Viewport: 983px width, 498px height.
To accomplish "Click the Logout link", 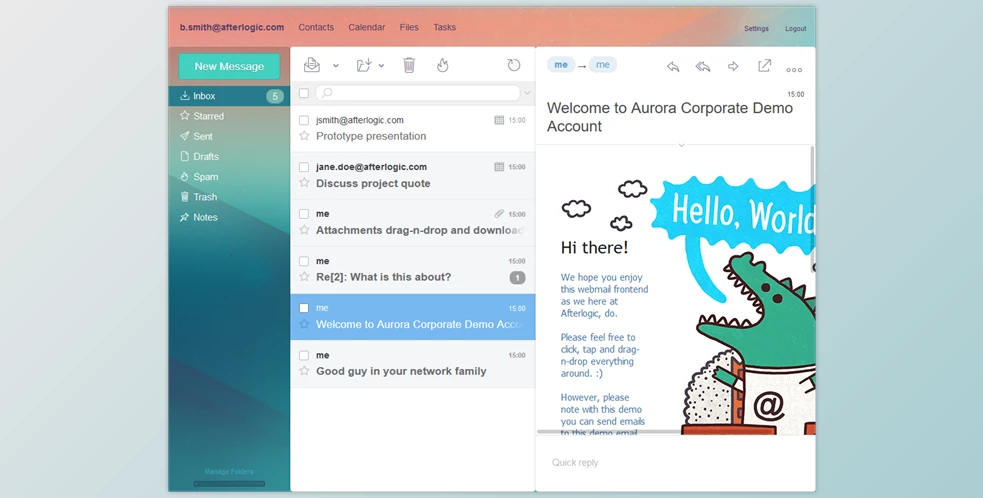I will (796, 28).
